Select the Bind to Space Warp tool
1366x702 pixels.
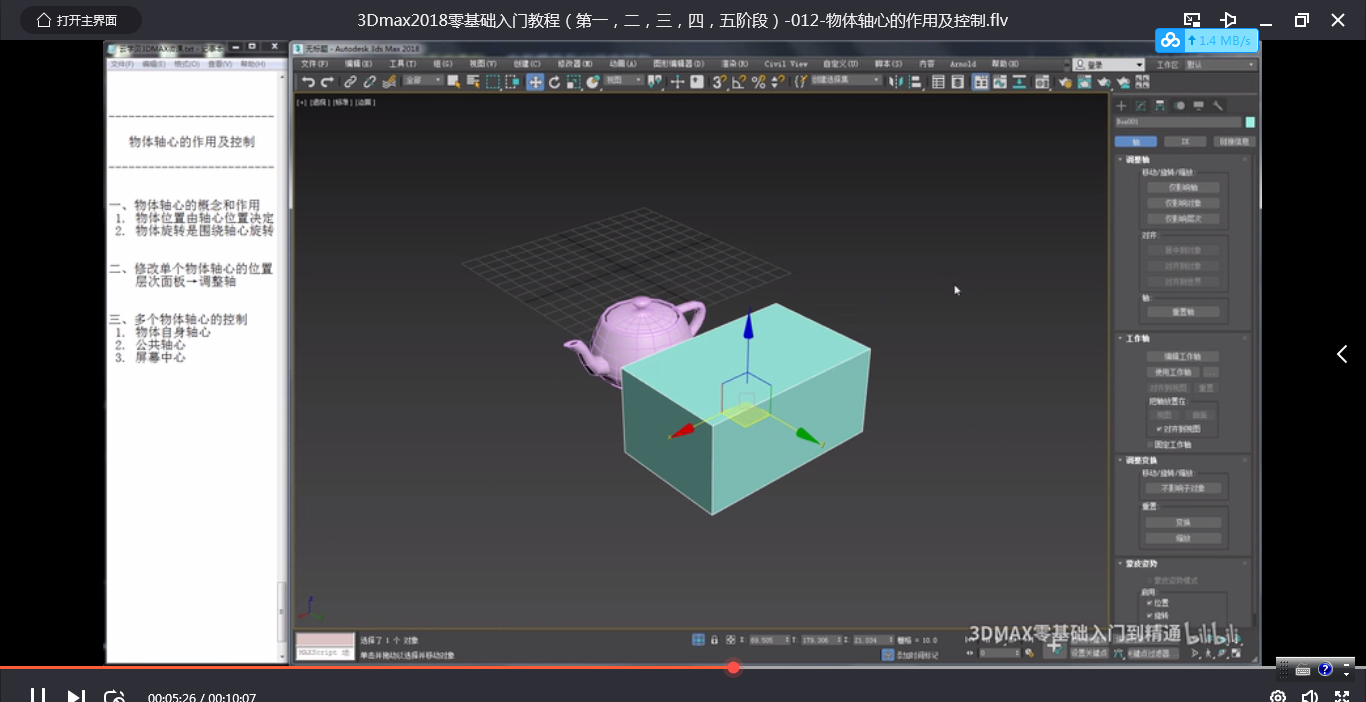click(389, 82)
